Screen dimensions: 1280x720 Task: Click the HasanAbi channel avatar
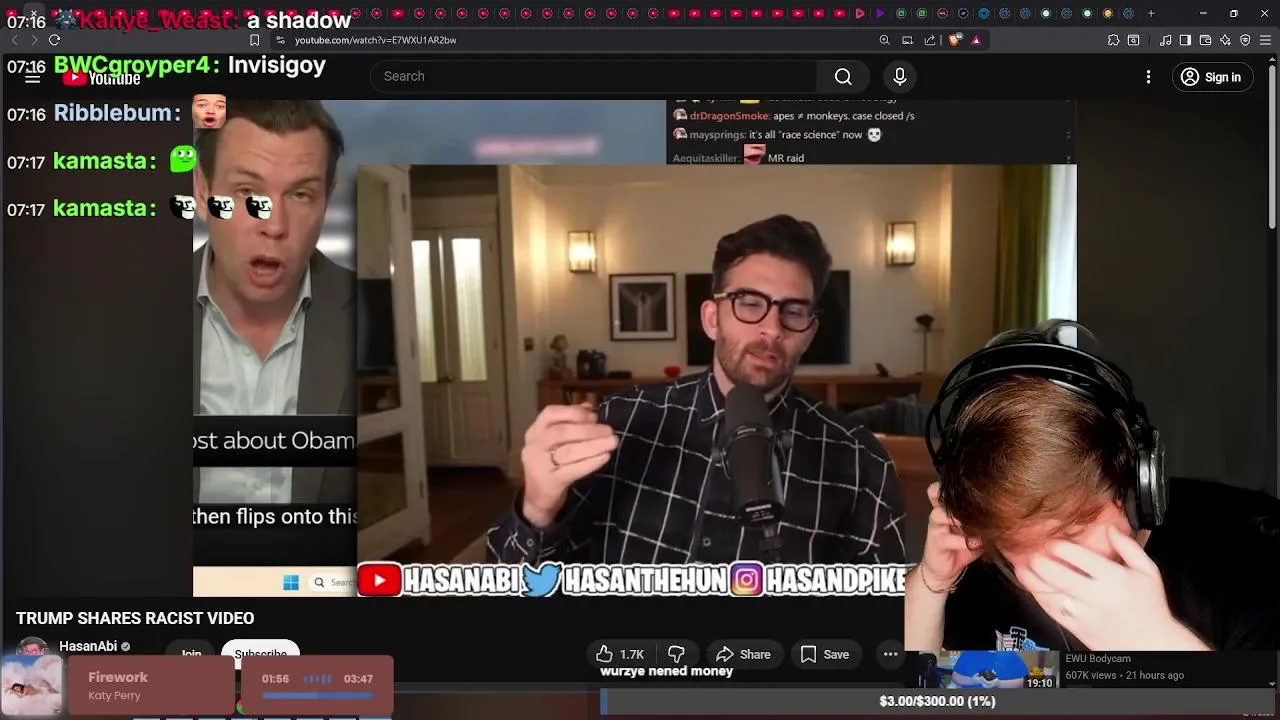click(x=32, y=648)
